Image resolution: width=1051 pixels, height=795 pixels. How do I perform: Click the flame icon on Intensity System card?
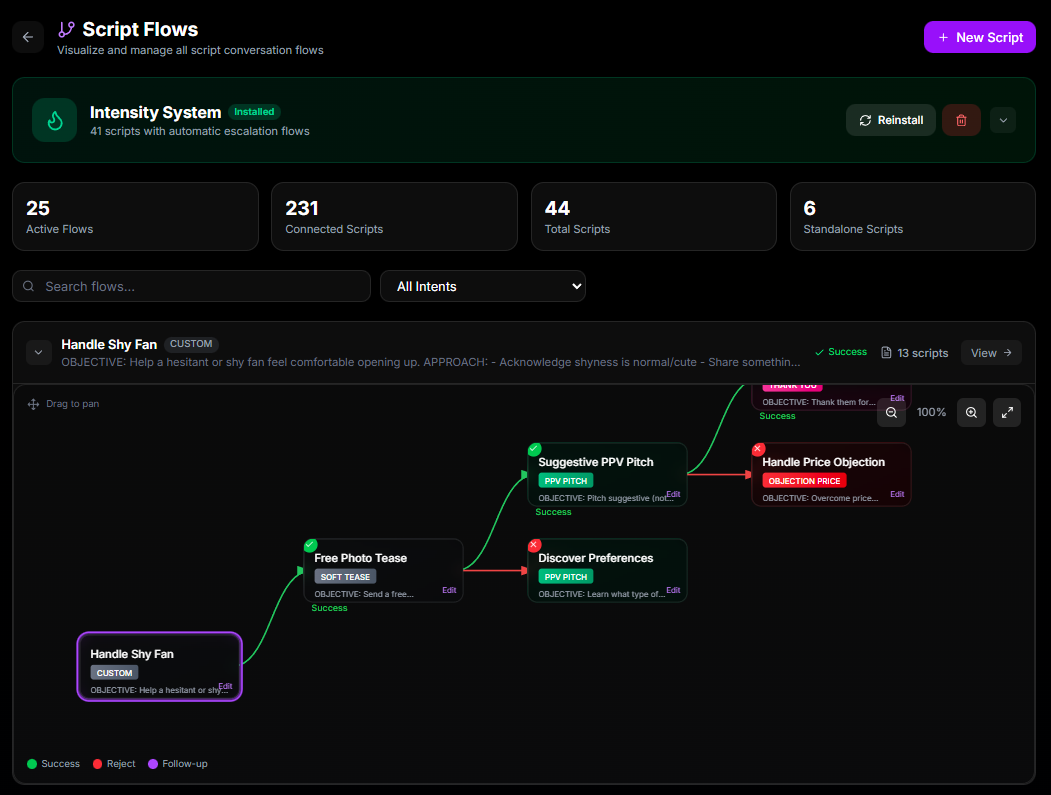coord(54,120)
